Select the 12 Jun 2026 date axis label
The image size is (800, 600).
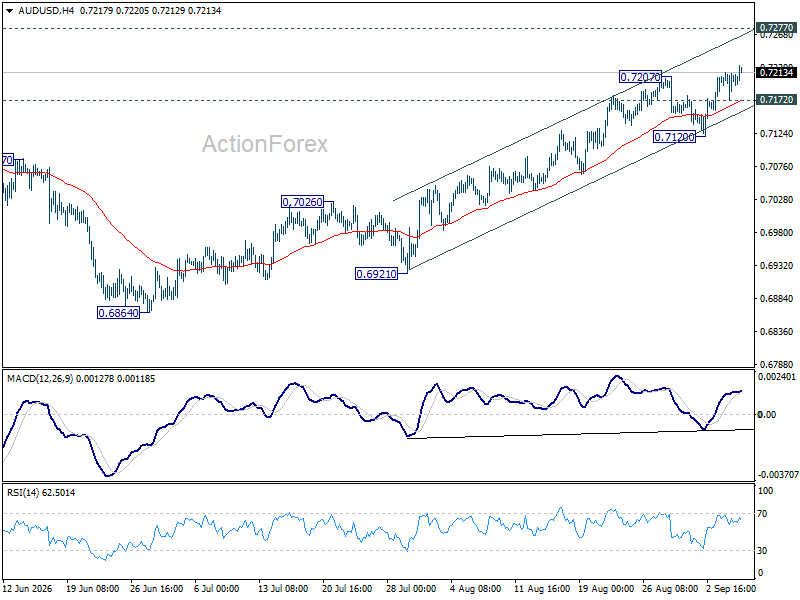click(28, 589)
